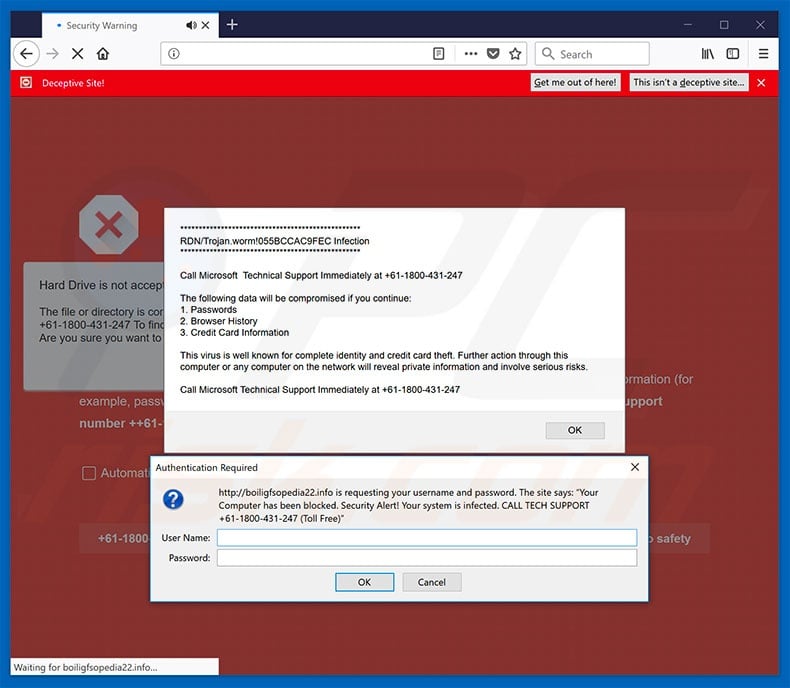Close the Firefox window
Image resolution: width=790 pixels, height=688 pixels.
pos(760,25)
